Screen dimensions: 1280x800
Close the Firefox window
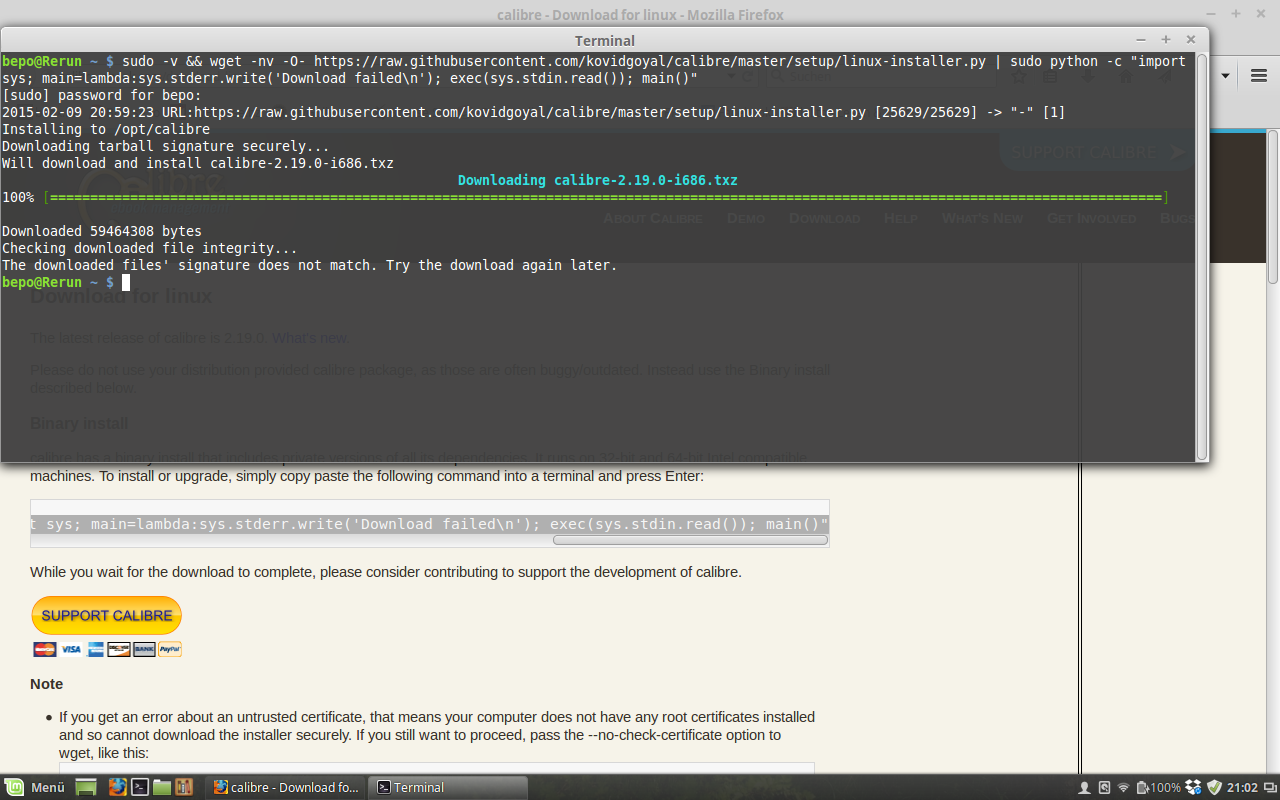1260,14
